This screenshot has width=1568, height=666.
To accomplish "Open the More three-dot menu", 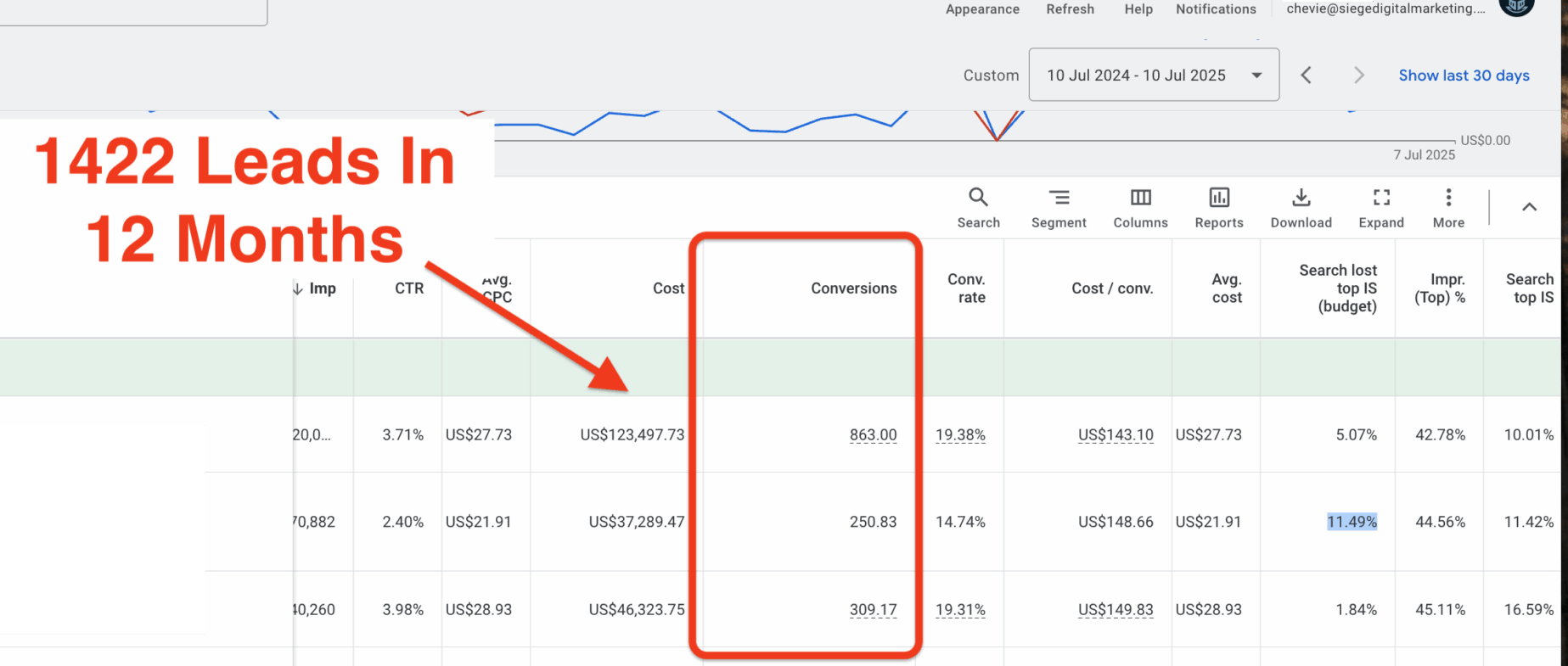I will click(1448, 198).
